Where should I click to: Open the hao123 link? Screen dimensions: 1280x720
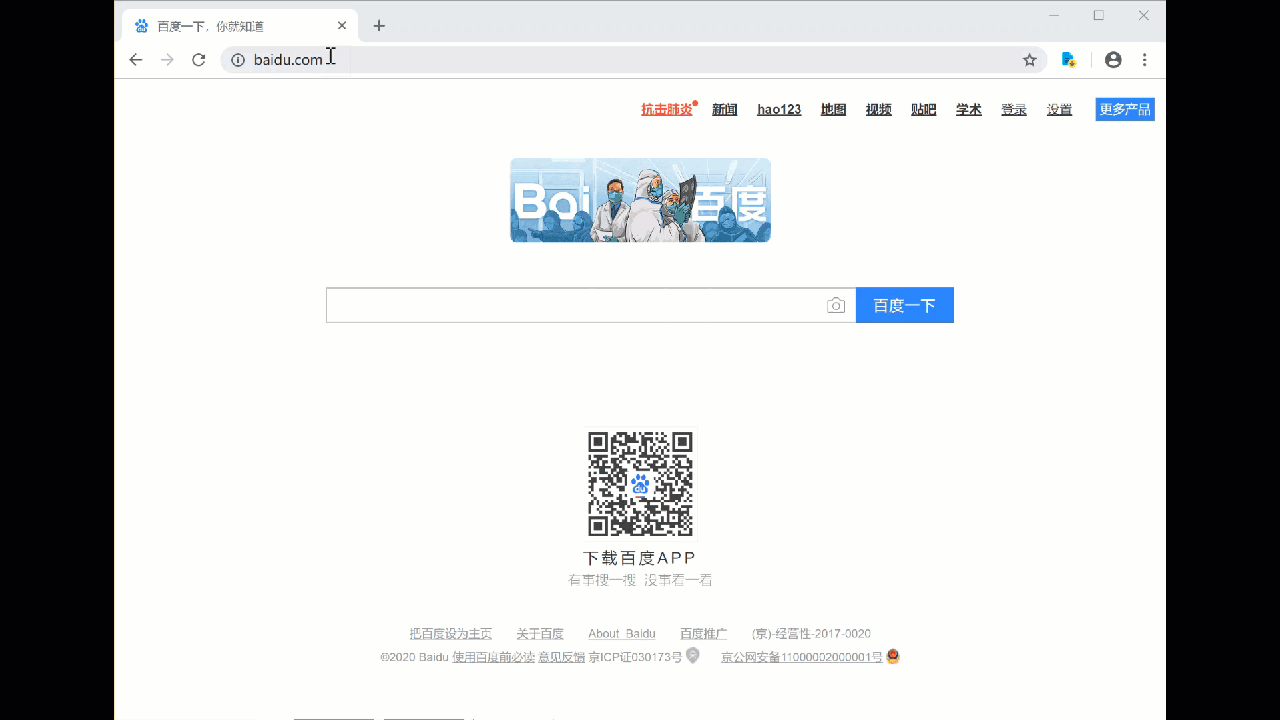[779, 110]
